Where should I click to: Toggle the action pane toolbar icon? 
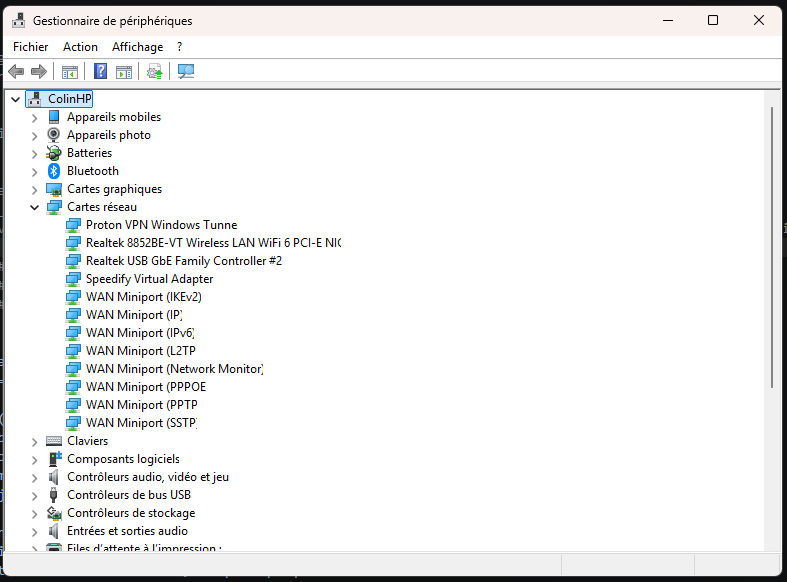124,72
